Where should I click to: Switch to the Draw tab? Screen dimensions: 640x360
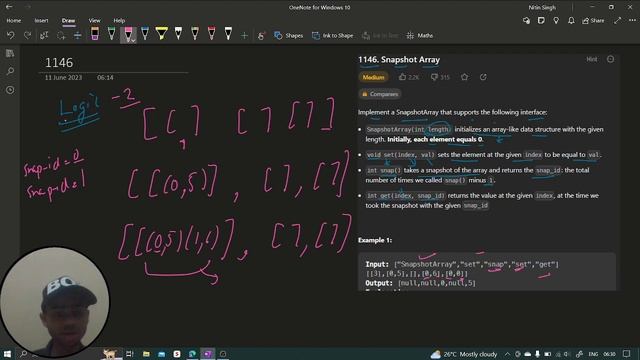[x=68, y=20]
